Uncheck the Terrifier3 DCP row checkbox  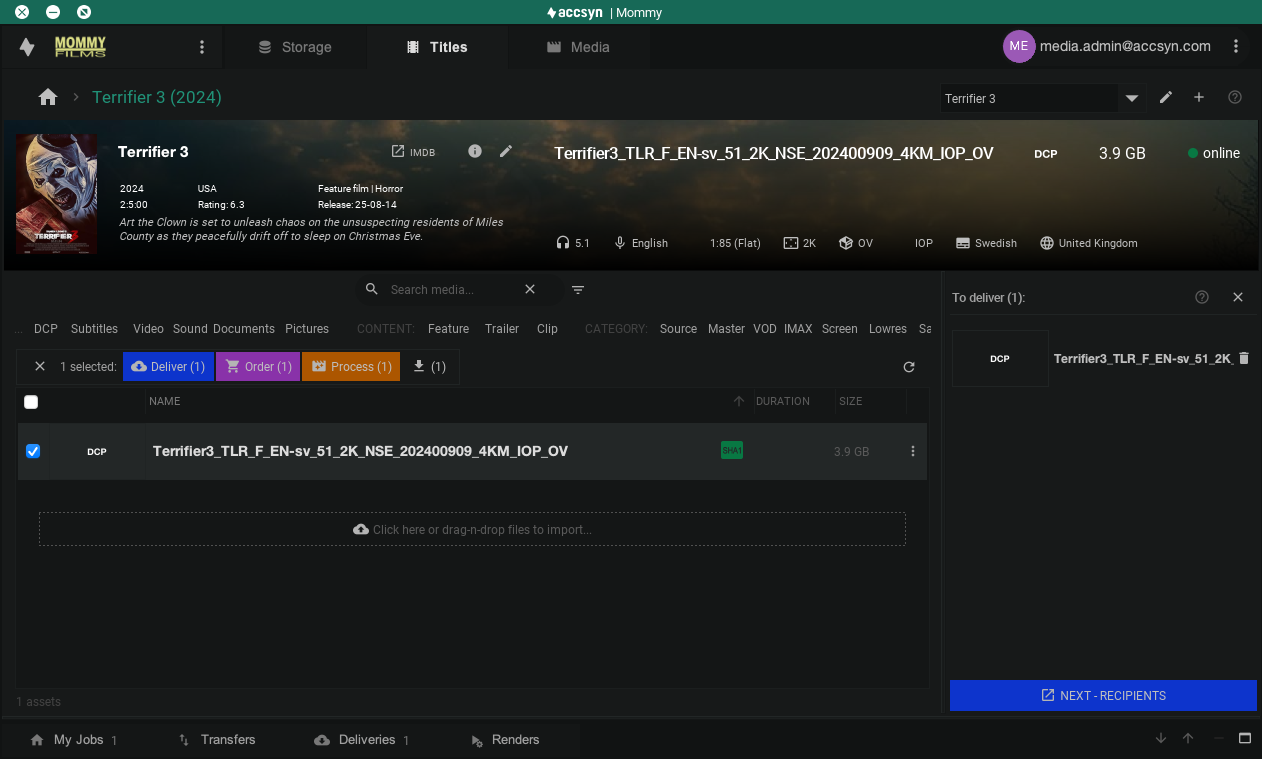pyautogui.click(x=32, y=451)
